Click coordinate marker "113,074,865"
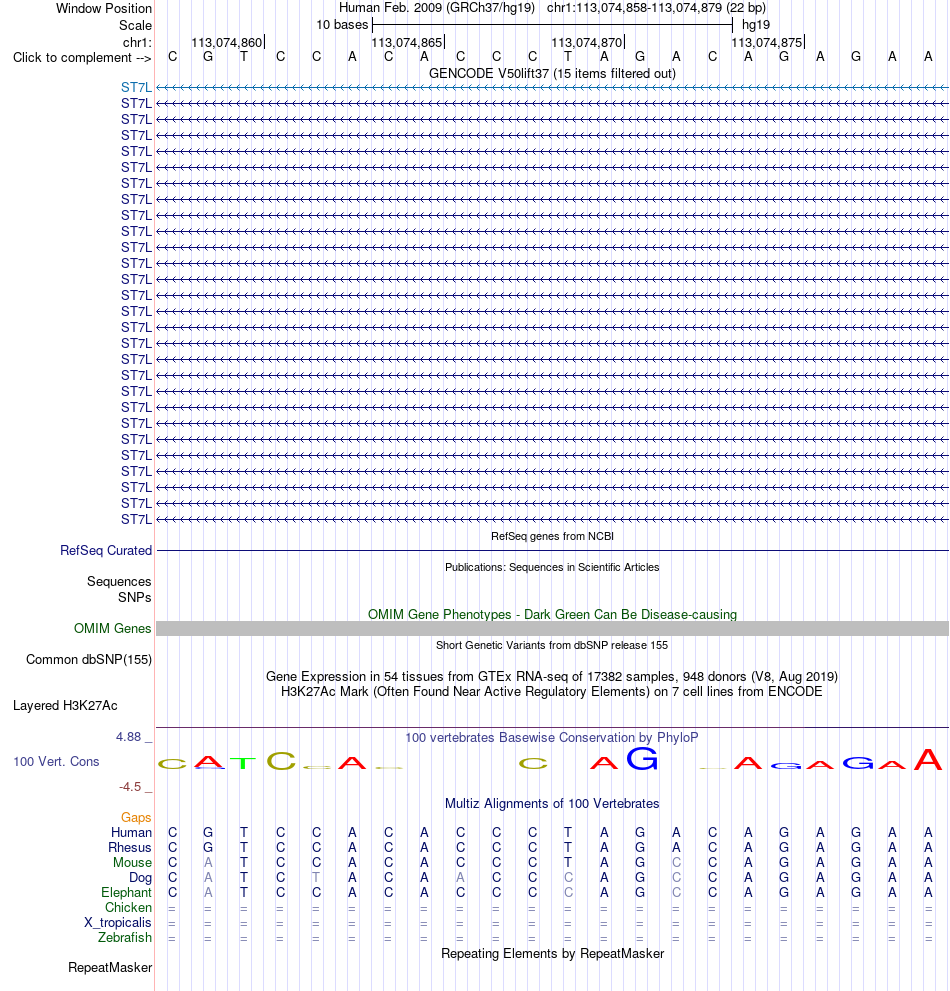This screenshot has width=950, height=991. (x=406, y=42)
